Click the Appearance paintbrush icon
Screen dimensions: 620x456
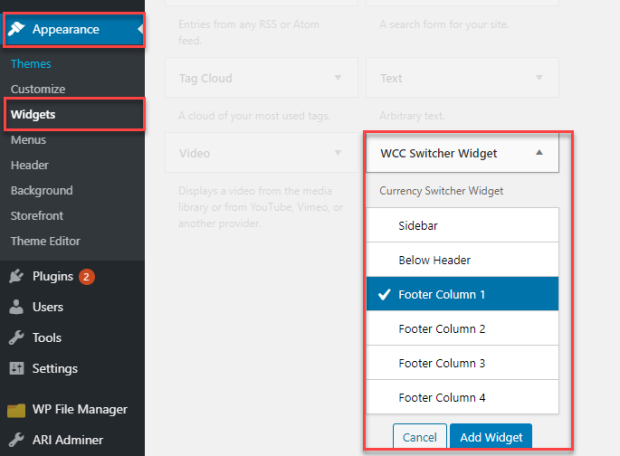tap(16, 29)
